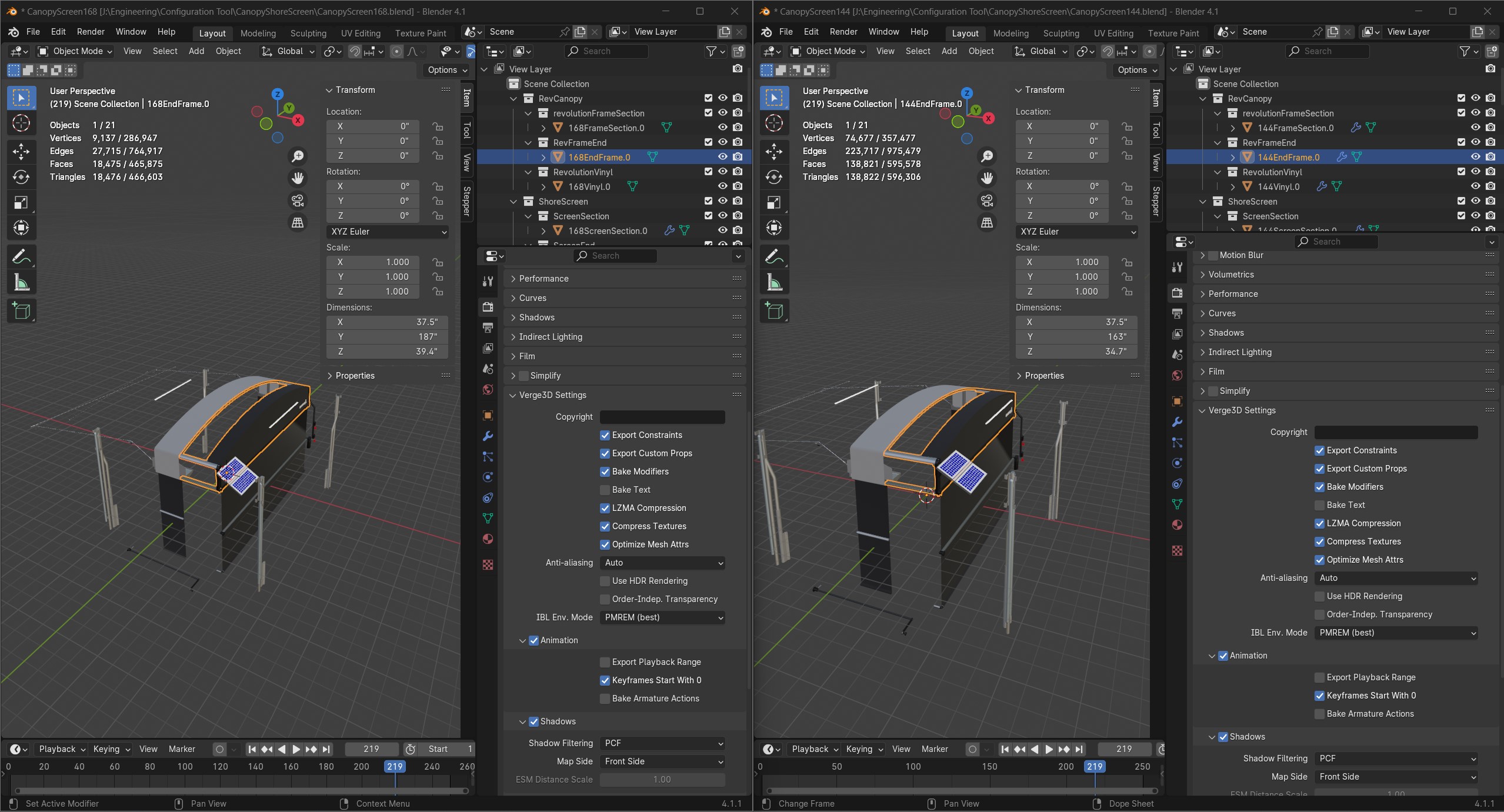Select the Annotate tool in left window
The width and height of the screenshot is (1504, 812).
click(x=21, y=256)
